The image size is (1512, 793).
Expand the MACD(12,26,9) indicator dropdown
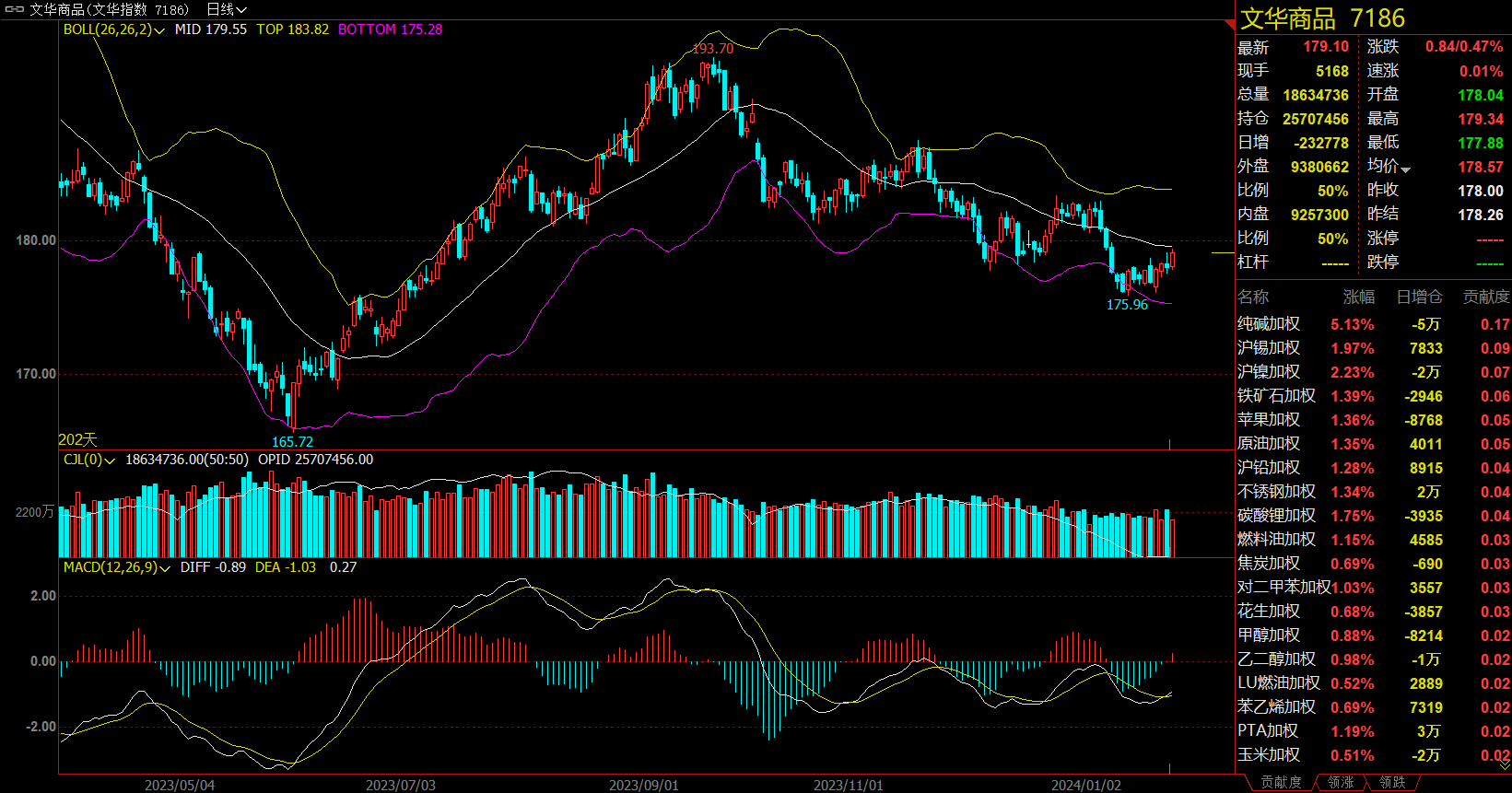tap(165, 568)
